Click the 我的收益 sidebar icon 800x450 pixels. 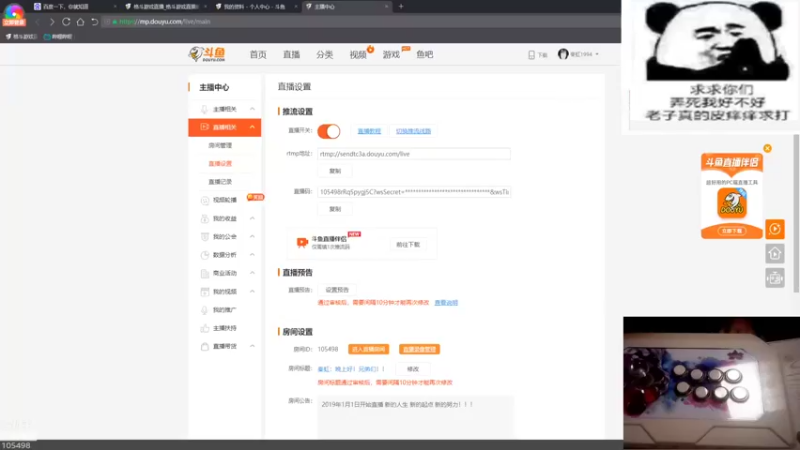click(205, 218)
